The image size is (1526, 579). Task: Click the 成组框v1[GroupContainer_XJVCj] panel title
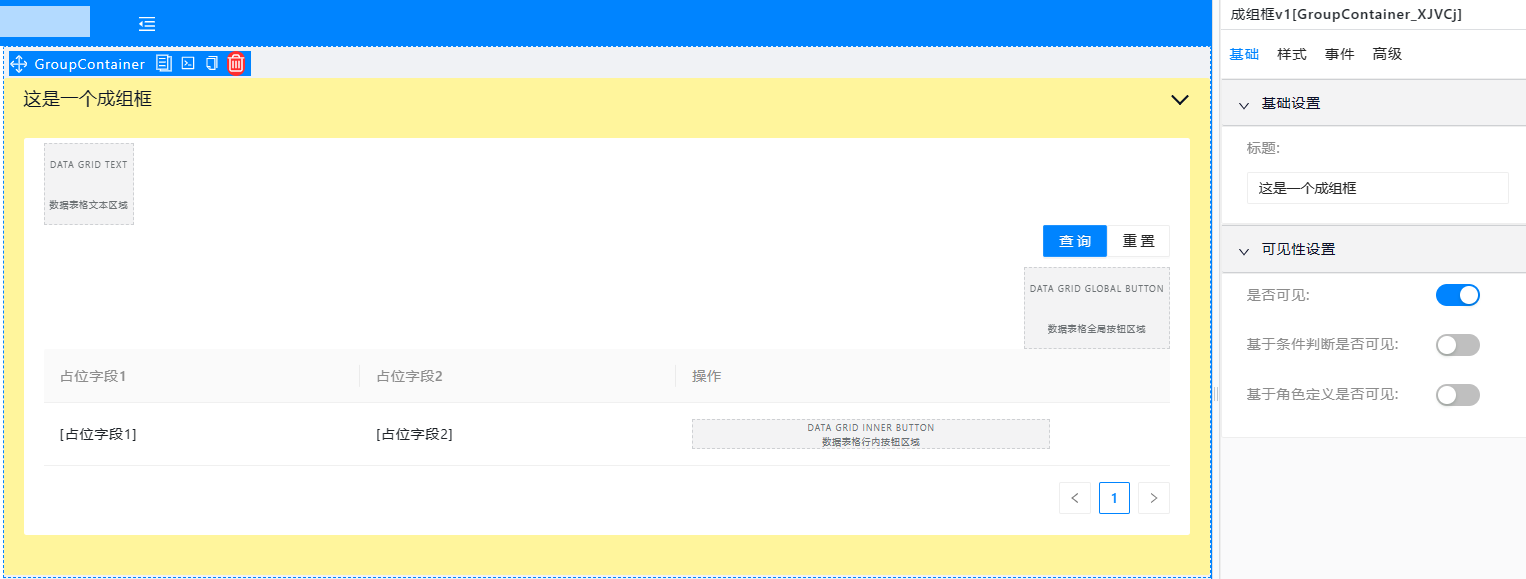click(x=1346, y=14)
